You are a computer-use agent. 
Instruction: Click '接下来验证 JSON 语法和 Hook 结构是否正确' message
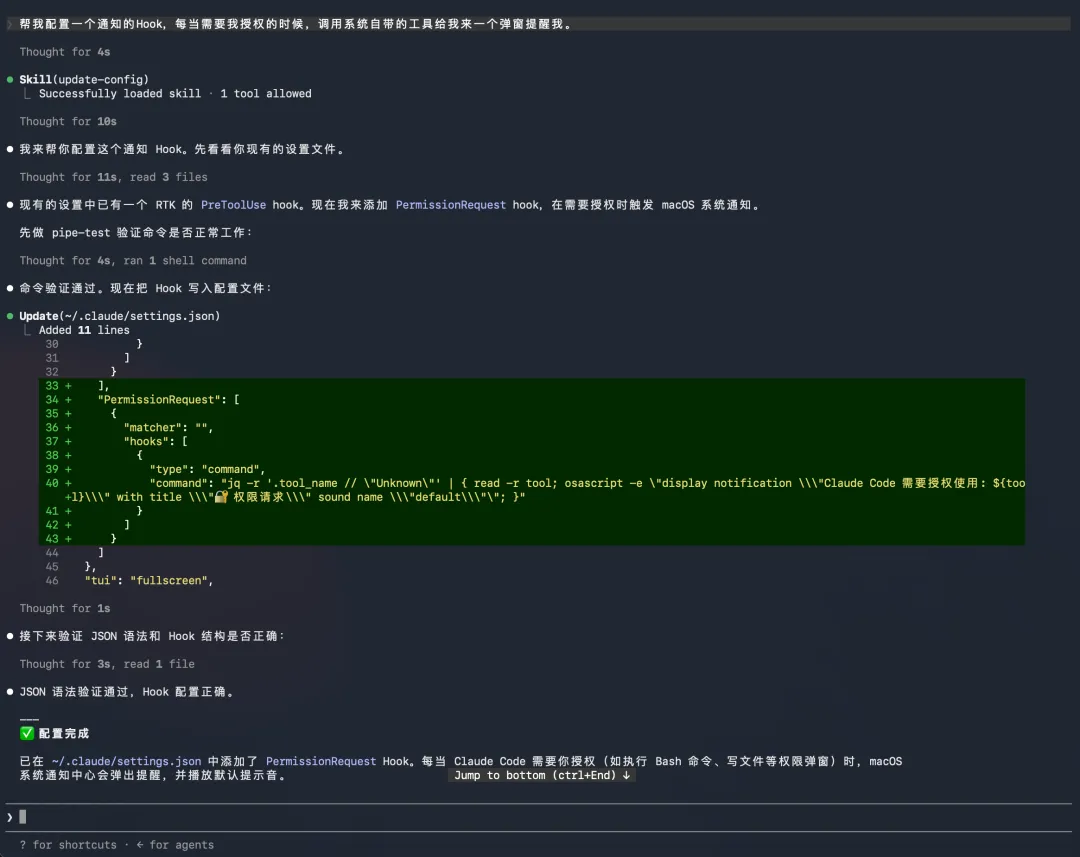pyautogui.click(x=152, y=636)
